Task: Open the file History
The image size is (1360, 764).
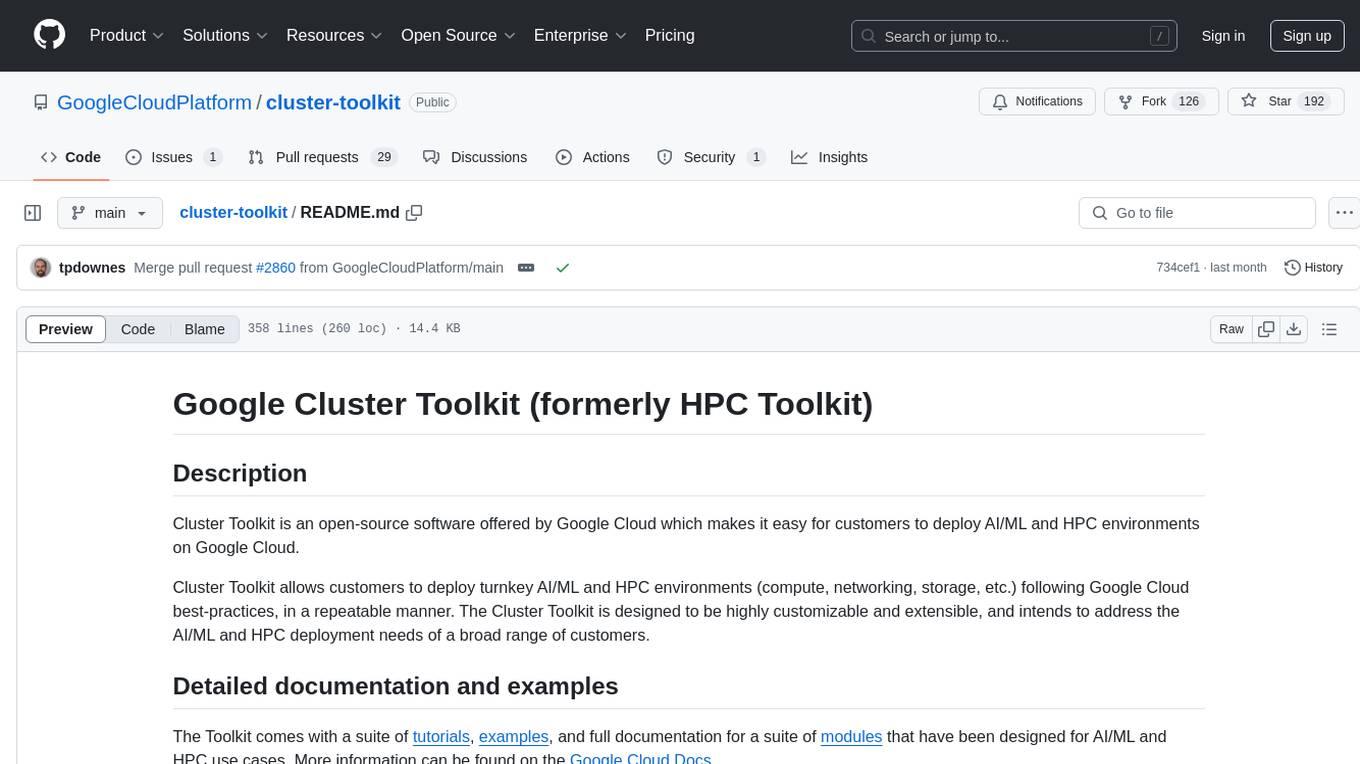Action: tap(1314, 268)
